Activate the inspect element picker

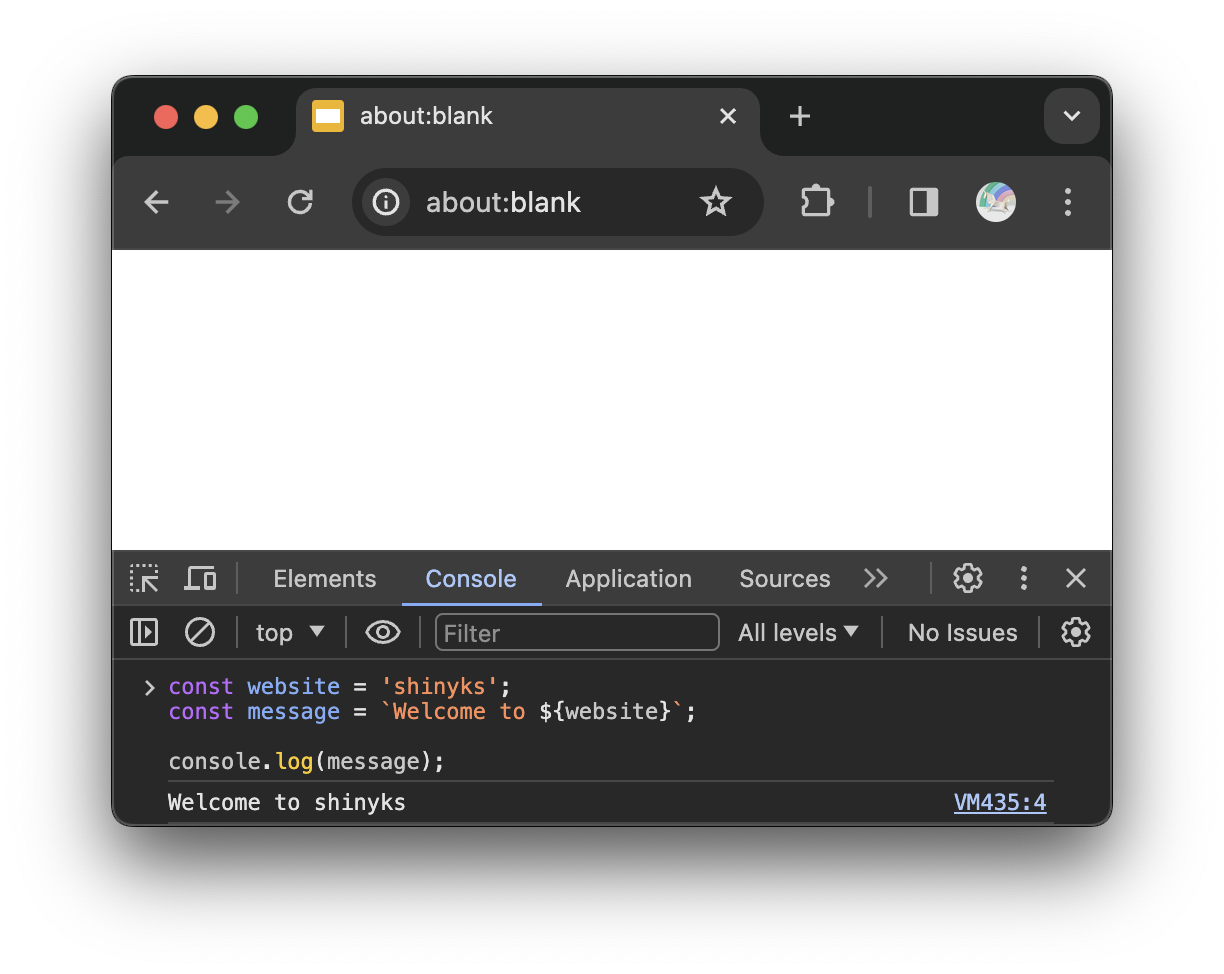click(144, 579)
